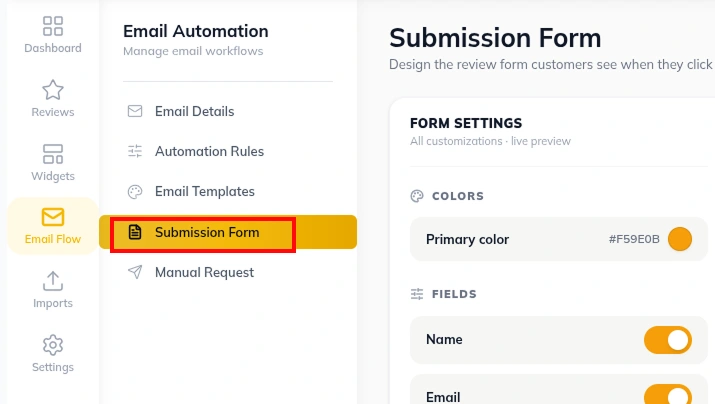Click the Email Templates palette icon

135,192
